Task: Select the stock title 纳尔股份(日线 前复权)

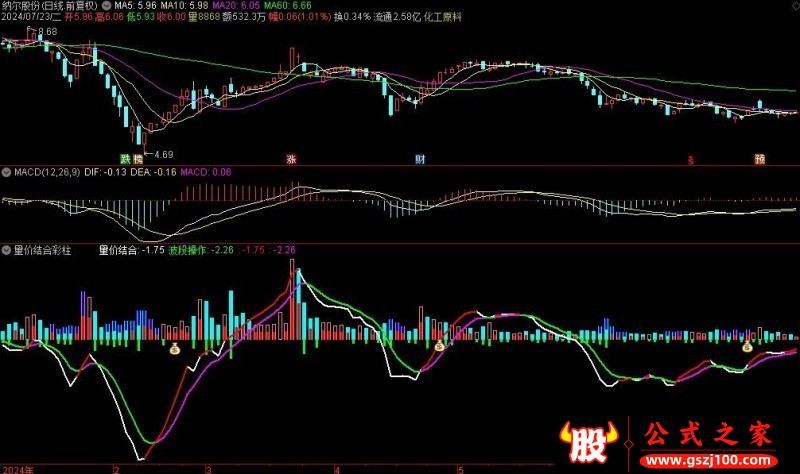Action: pos(49,6)
